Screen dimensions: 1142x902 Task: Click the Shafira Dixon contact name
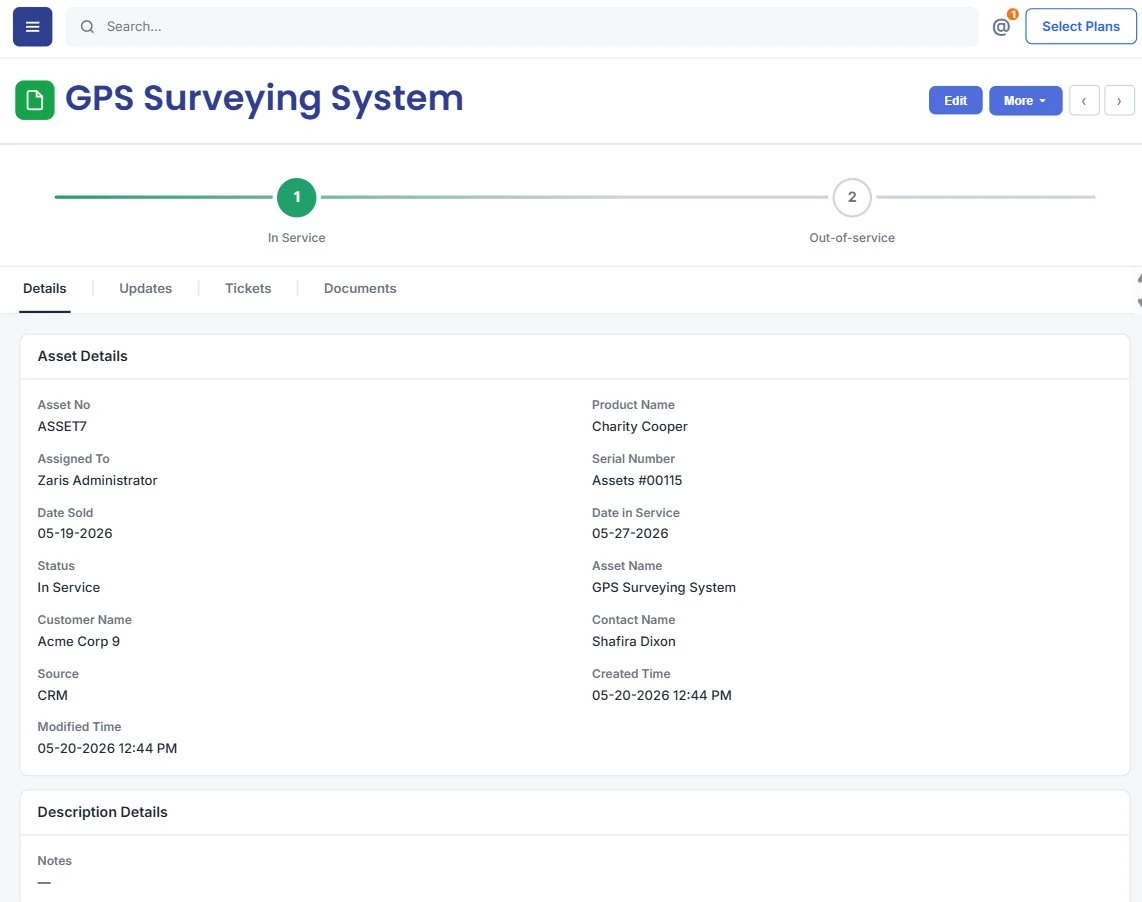pyautogui.click(x=634, y=641)
